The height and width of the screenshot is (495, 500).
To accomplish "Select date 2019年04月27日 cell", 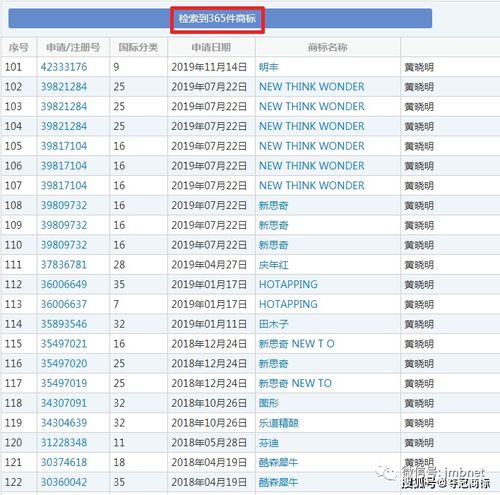I will (x=209, y=265).
